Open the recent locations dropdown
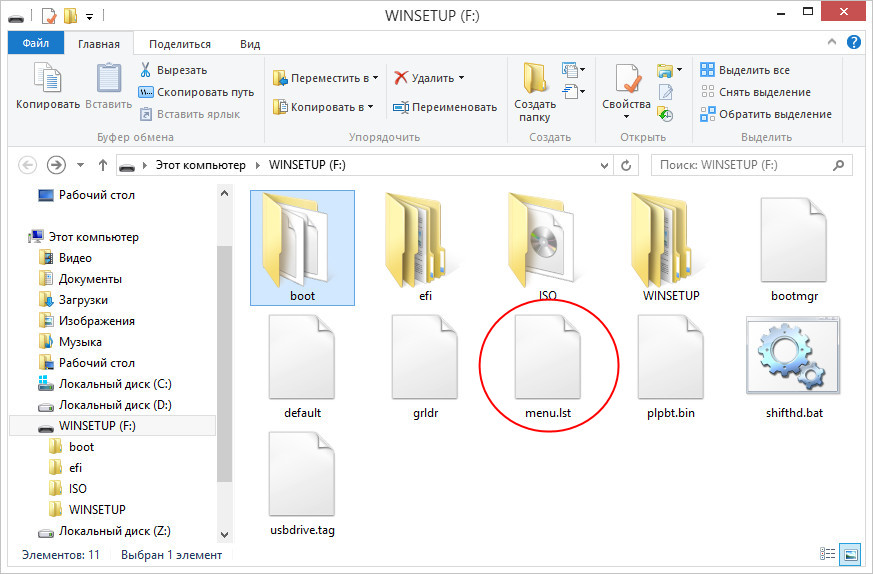 point(81,165)
